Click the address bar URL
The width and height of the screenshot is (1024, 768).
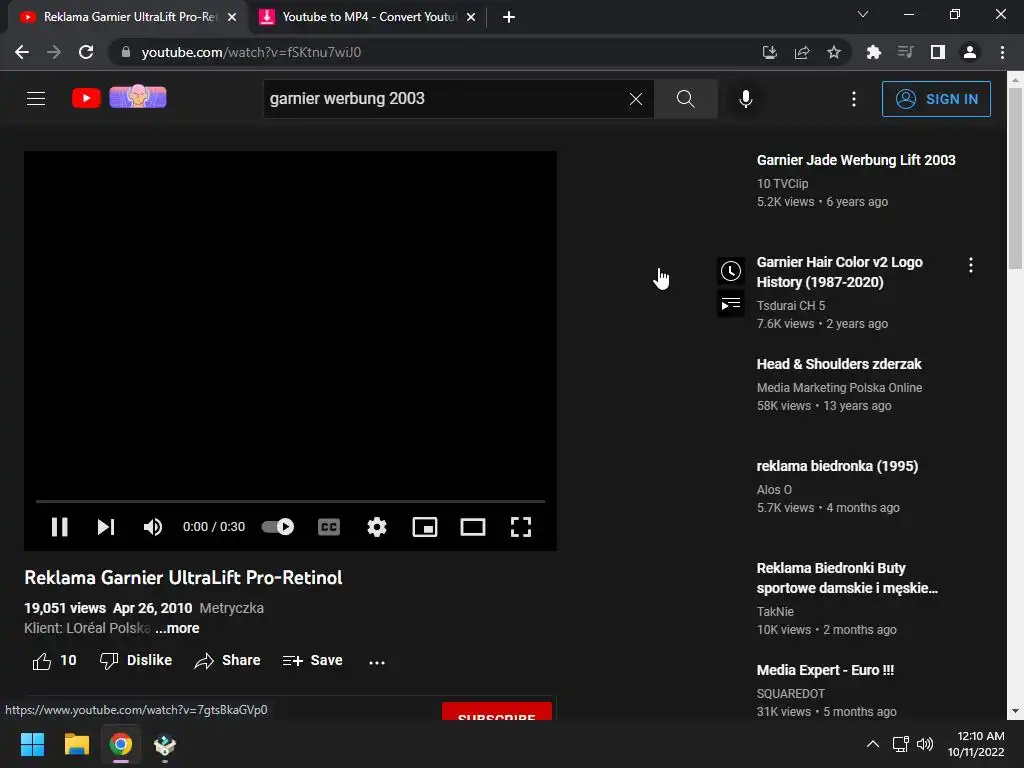[x=251, y=52]
